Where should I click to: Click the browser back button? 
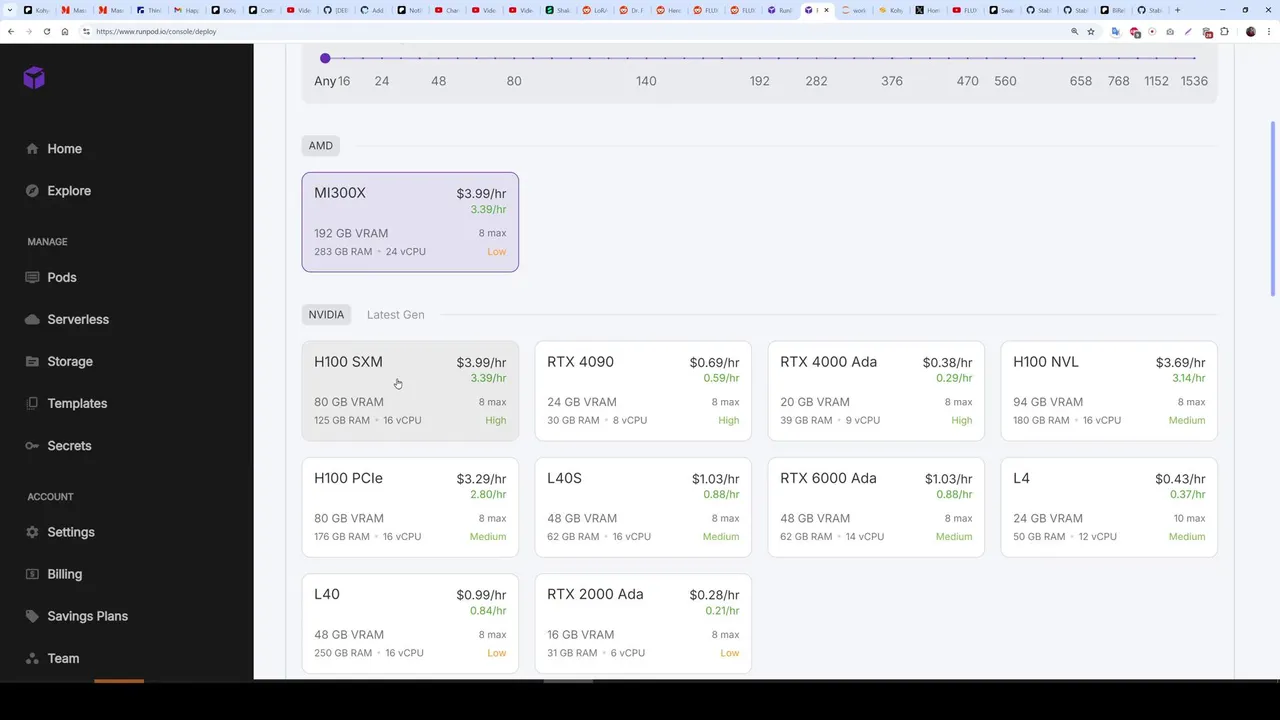coord(10,31)
